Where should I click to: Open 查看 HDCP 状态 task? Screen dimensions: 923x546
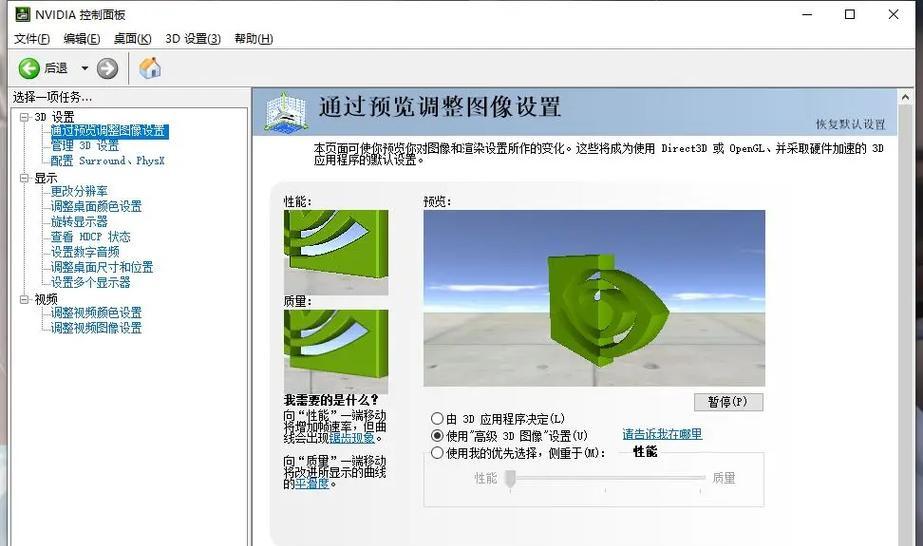[x=91, y=237]
